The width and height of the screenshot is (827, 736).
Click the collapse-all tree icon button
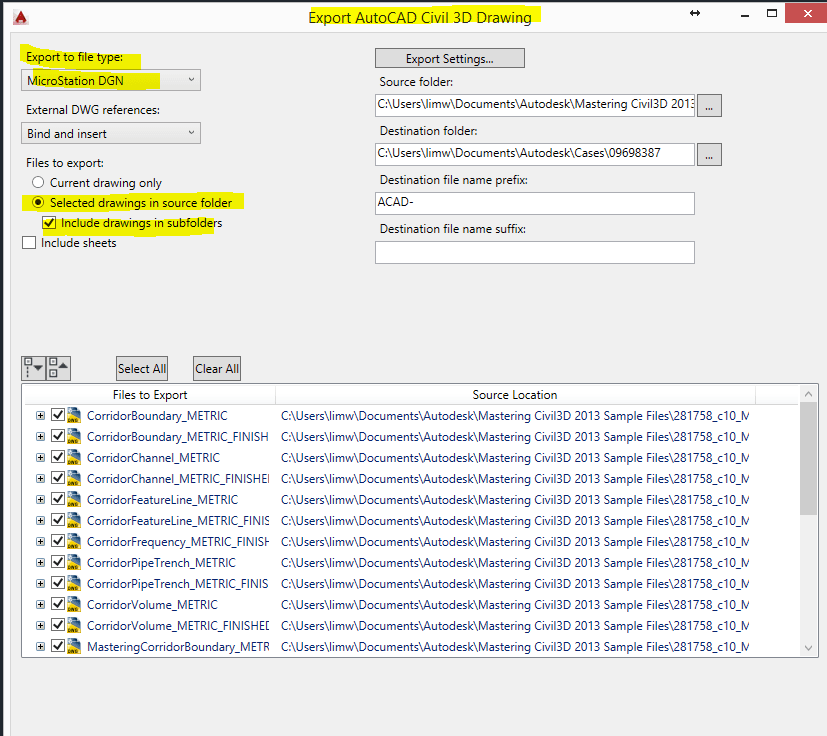point(58,368)
